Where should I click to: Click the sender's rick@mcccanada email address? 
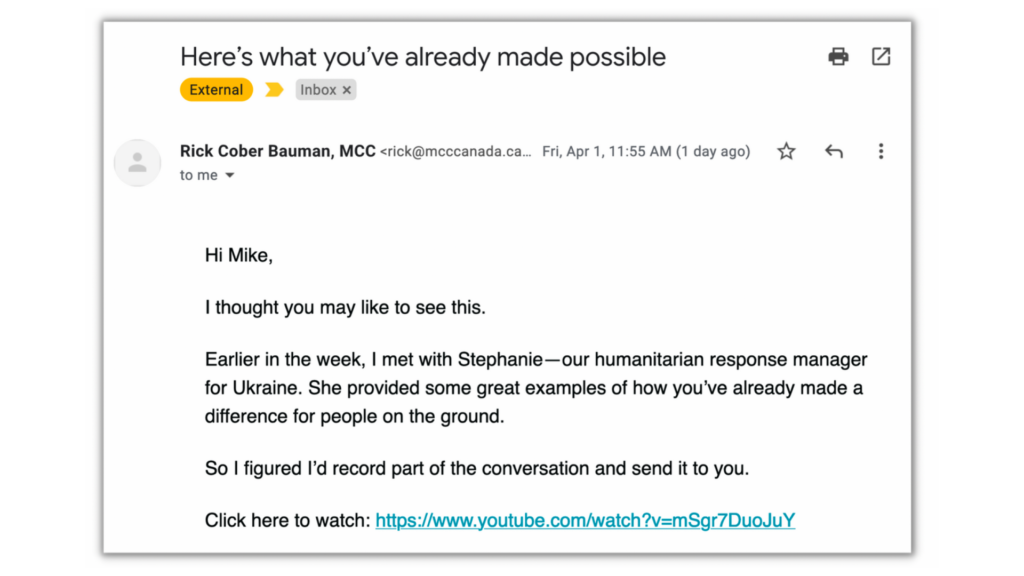(x=456, y=152)
